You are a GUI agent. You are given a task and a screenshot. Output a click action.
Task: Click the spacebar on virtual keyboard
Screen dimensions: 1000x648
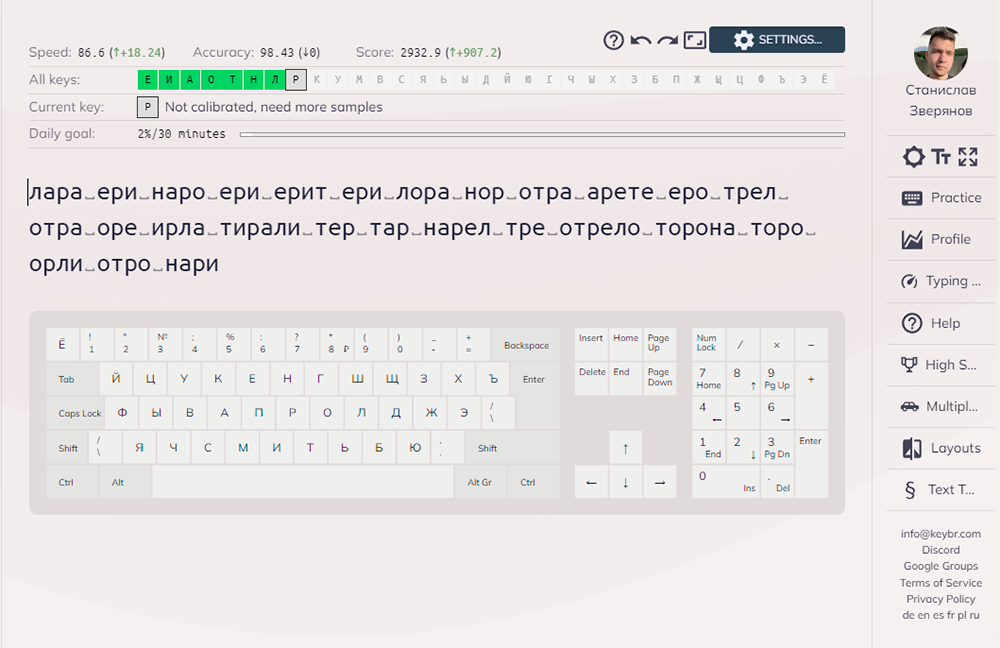[x=303, y=482]
